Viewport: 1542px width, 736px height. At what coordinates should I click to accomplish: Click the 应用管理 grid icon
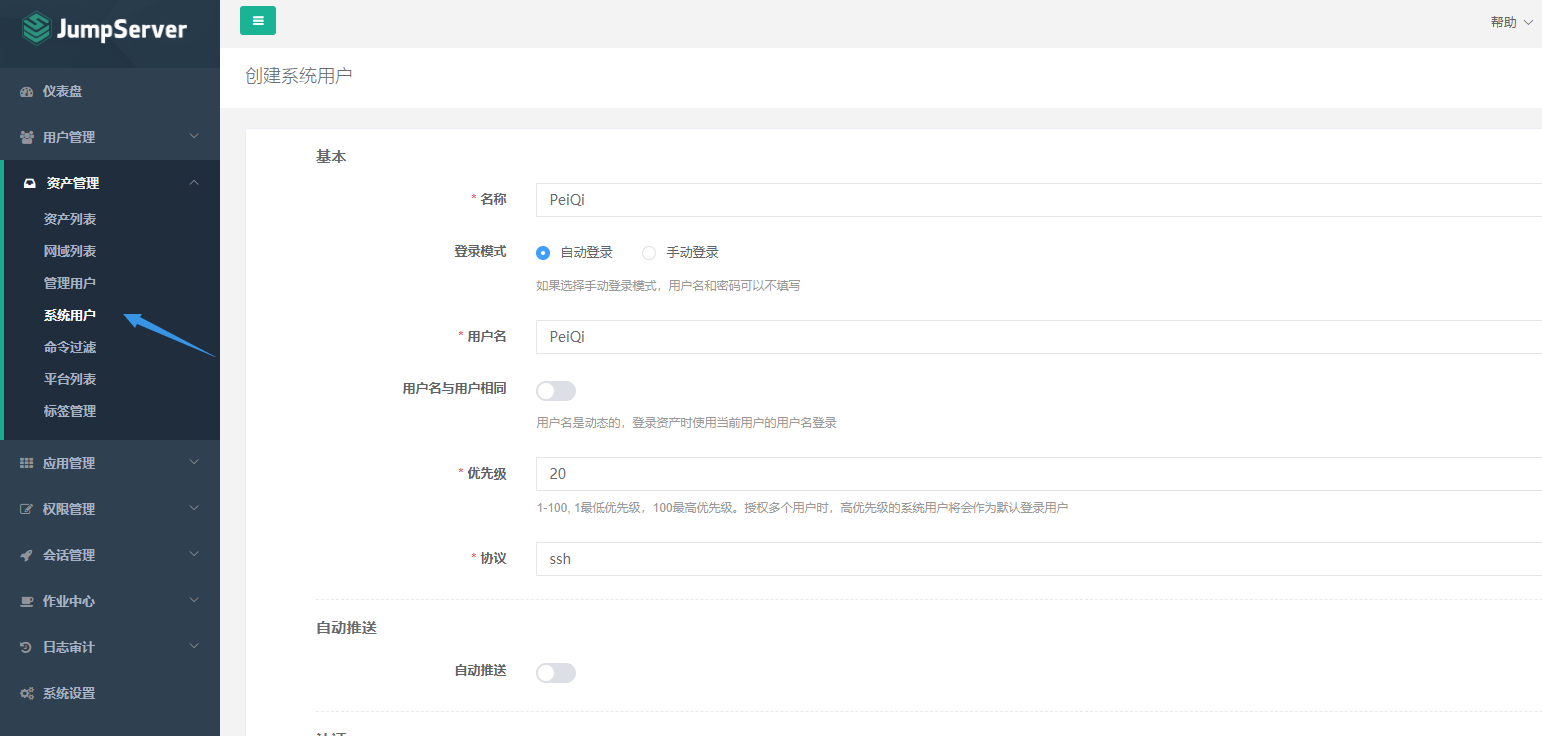27,463
